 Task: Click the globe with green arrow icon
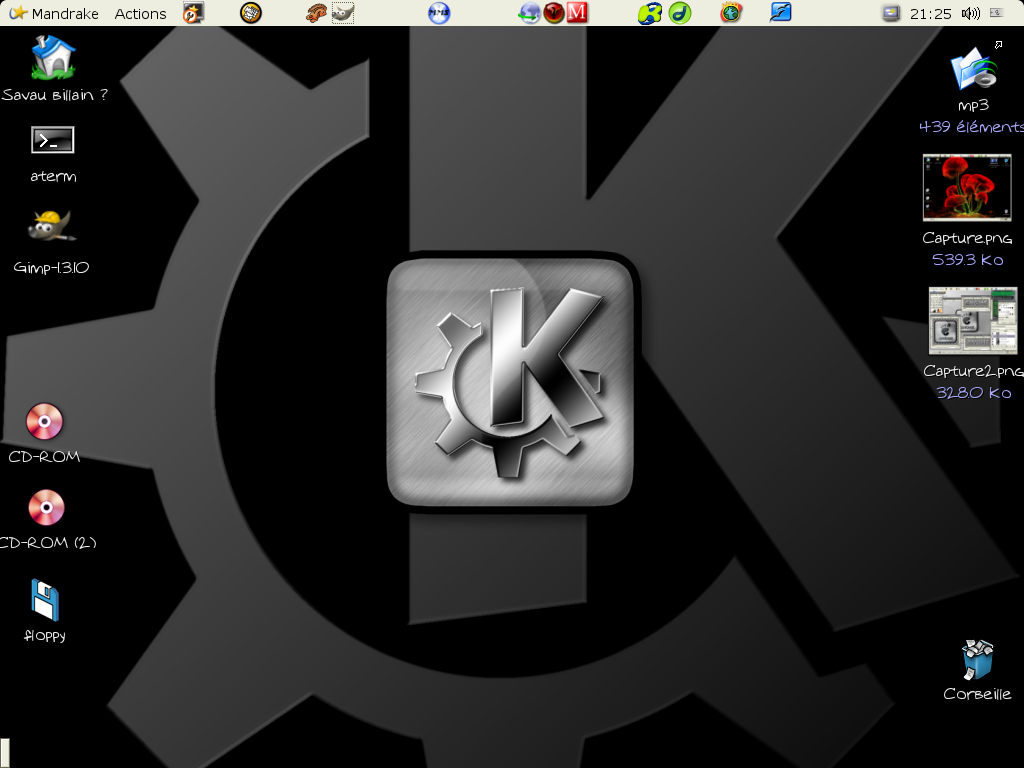point(529,13)
